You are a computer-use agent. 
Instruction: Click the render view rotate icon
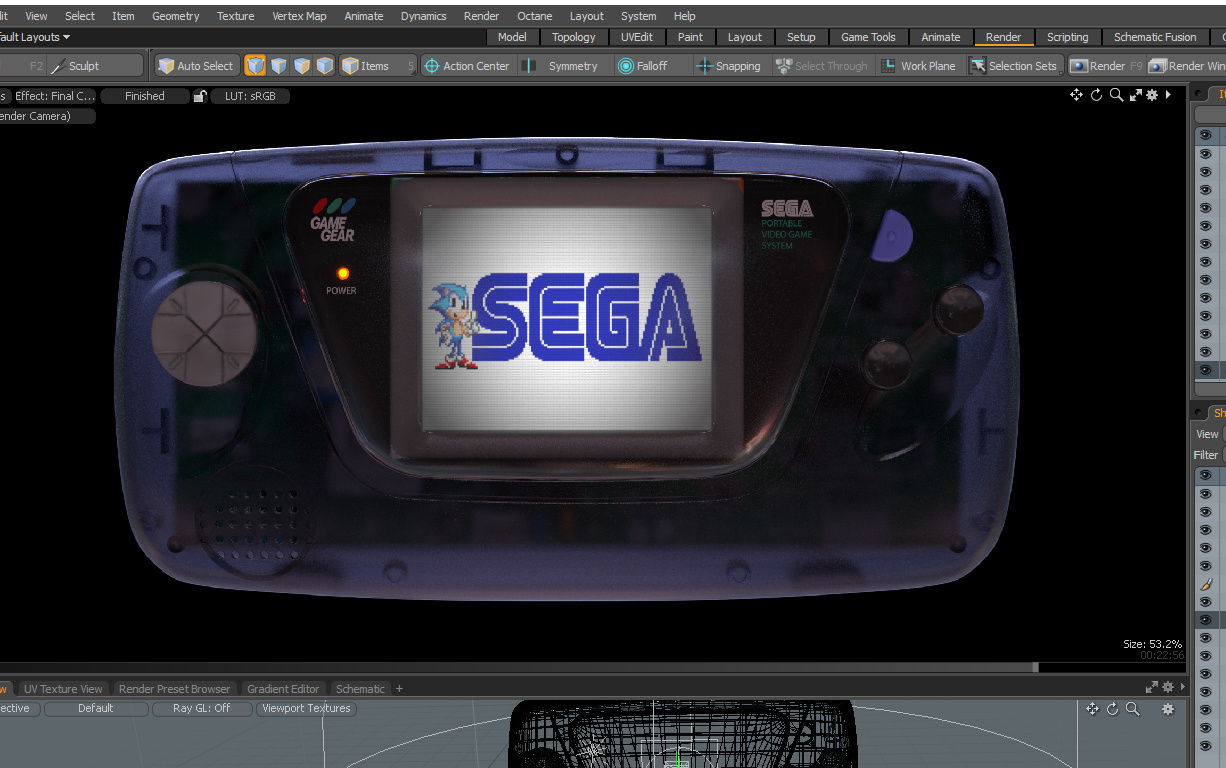coord(1096,95)
